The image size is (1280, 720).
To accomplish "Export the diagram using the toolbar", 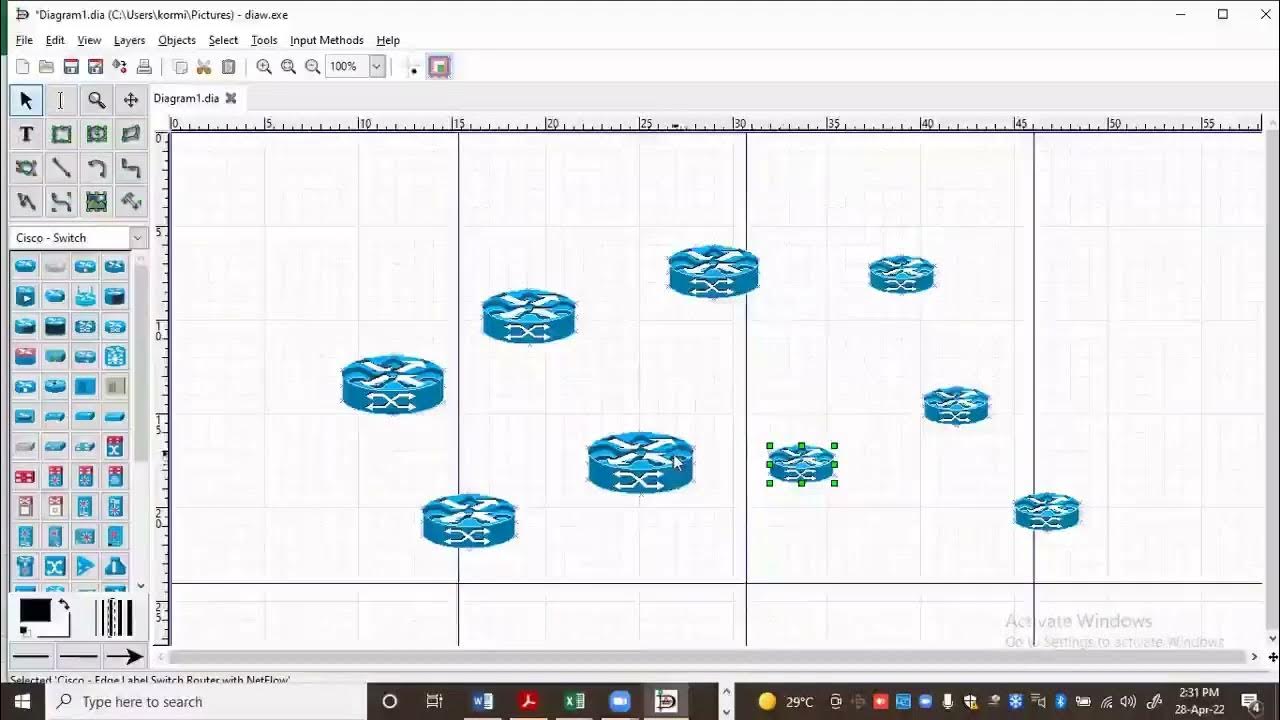I will 120,67.
